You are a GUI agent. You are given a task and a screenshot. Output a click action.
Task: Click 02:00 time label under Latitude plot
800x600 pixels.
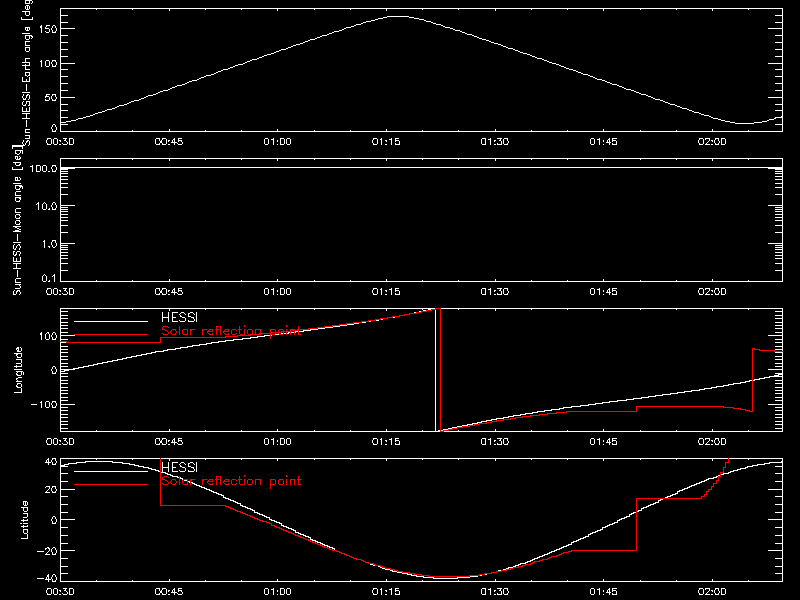[x=712, y=591]
